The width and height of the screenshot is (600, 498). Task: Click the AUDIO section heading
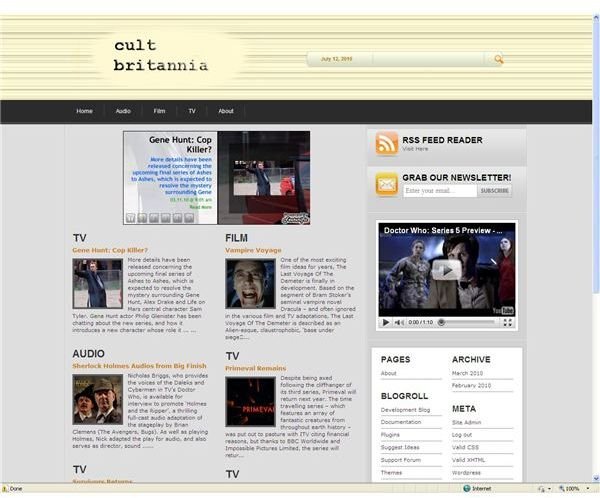coord(88,354)
